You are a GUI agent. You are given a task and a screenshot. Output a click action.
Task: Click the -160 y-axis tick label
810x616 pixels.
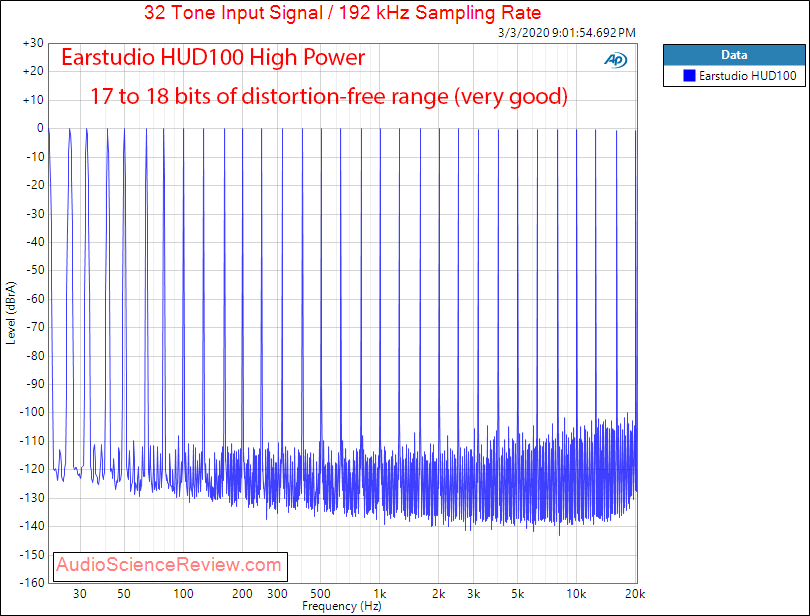pyautogui.click(x=32, y=583)
